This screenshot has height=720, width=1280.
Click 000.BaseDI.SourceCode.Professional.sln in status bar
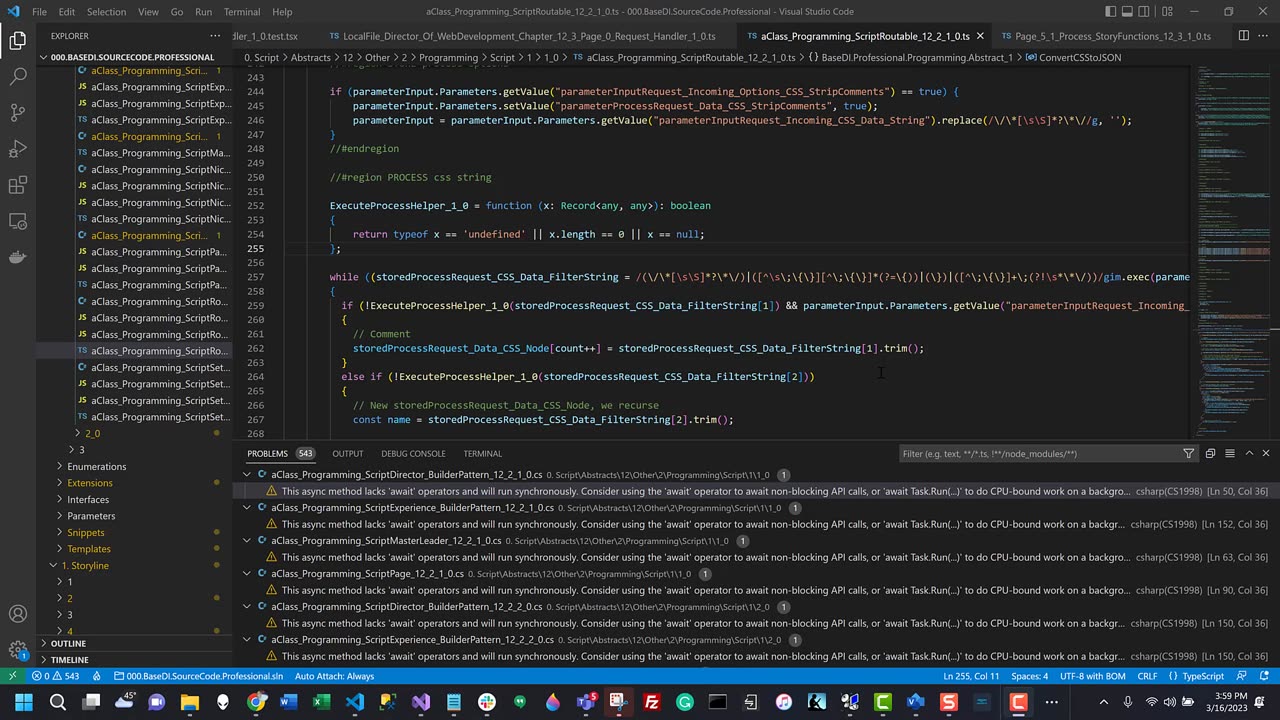click(199, 676)
